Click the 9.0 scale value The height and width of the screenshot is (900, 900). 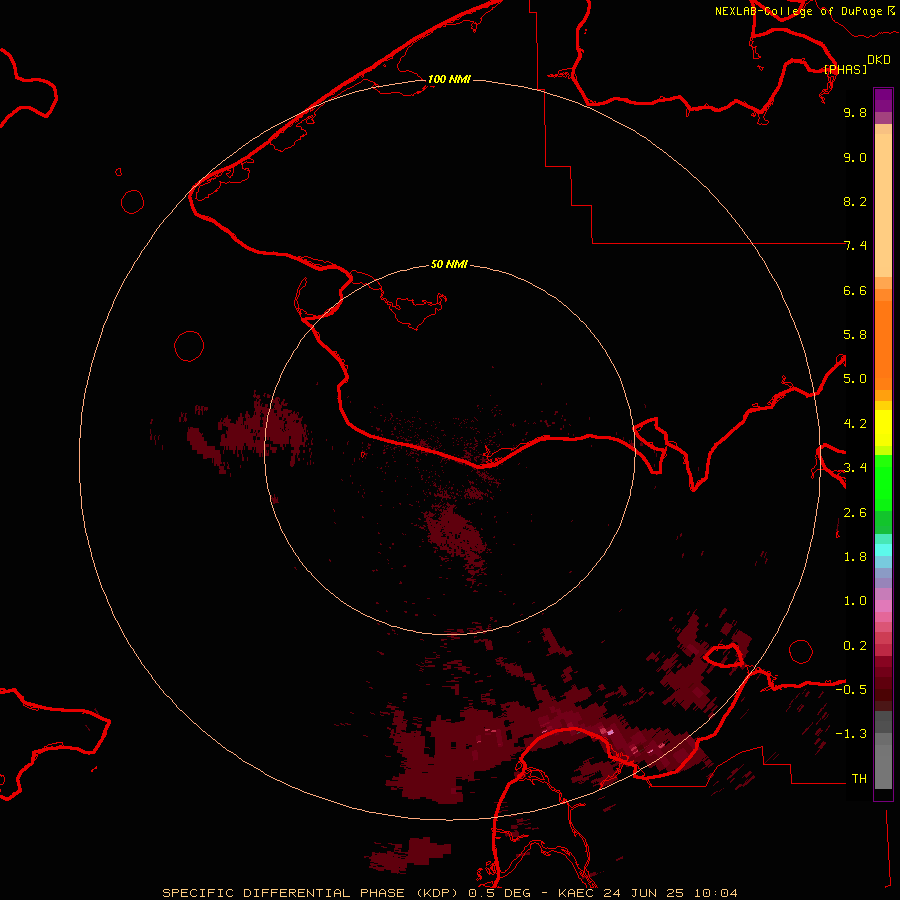pyautogui.click(x=855, y=157)
